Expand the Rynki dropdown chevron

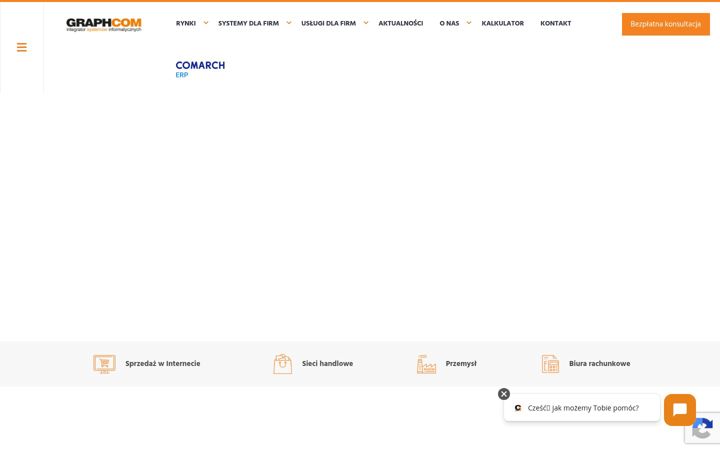click(206, 22)
